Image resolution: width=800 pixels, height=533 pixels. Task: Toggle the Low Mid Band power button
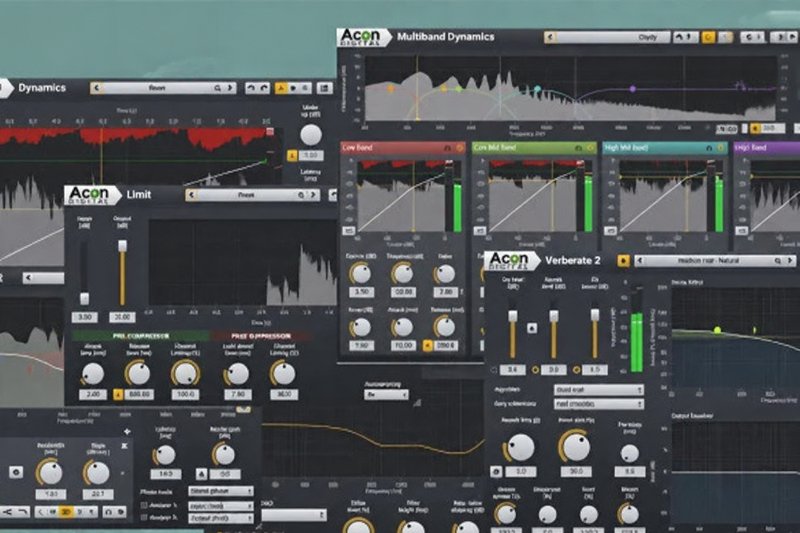591,148
